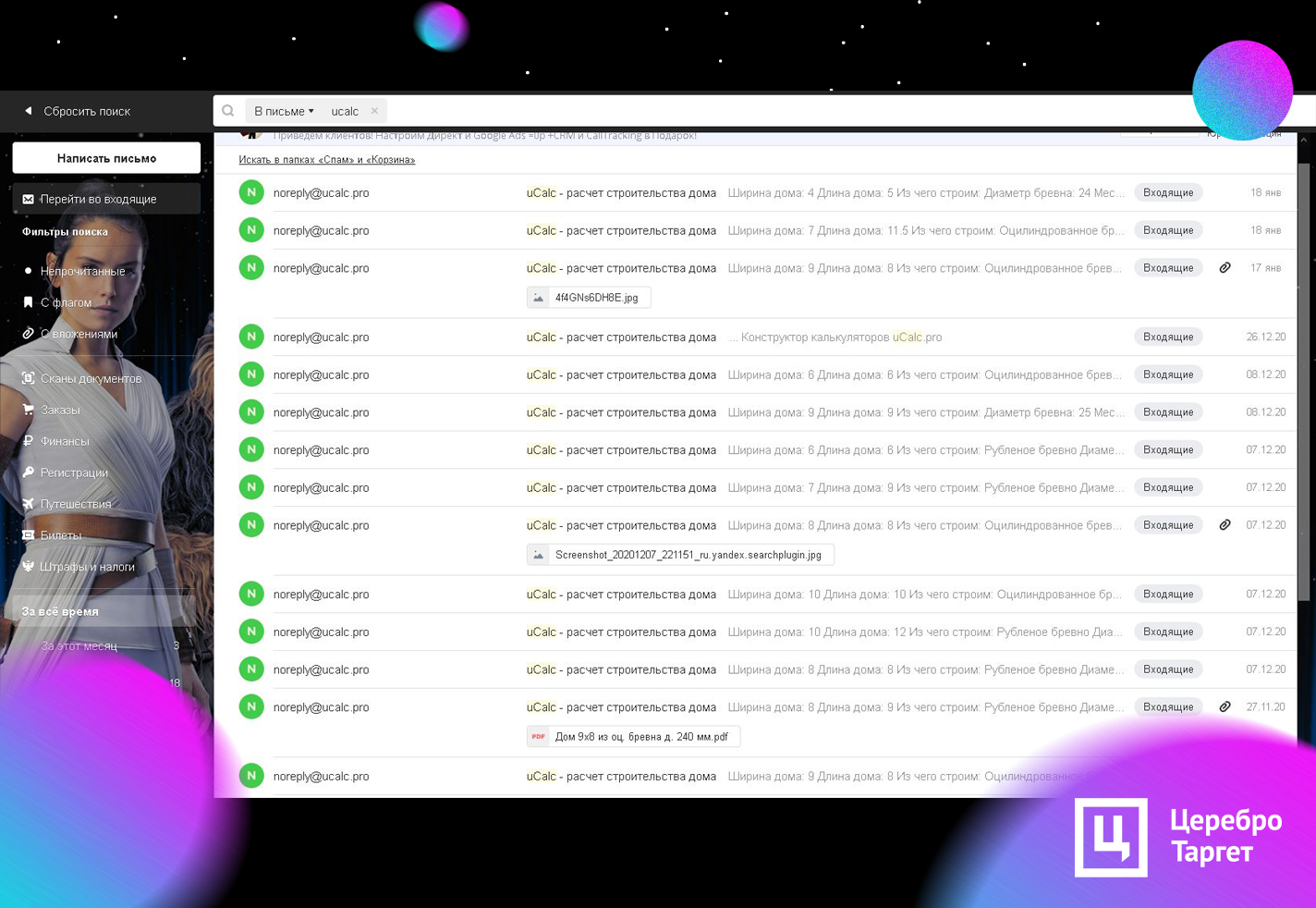Open the email 'Ширина дома: 7 Длина дома: 11.5'
1316x908 pixels.
[x=755, y=230]
